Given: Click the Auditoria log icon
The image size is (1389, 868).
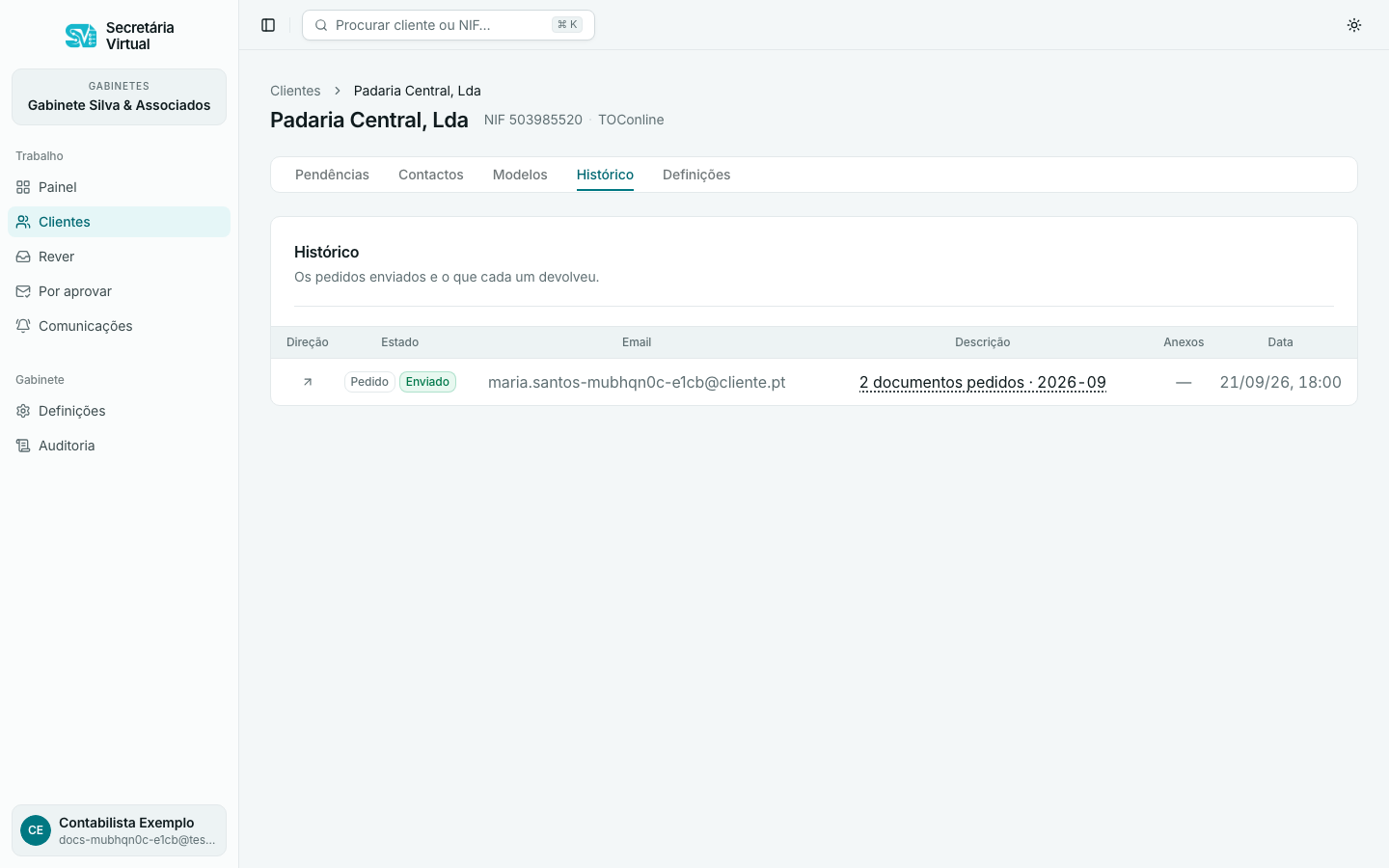Looking at the screenshot, I should coord(23,446).
